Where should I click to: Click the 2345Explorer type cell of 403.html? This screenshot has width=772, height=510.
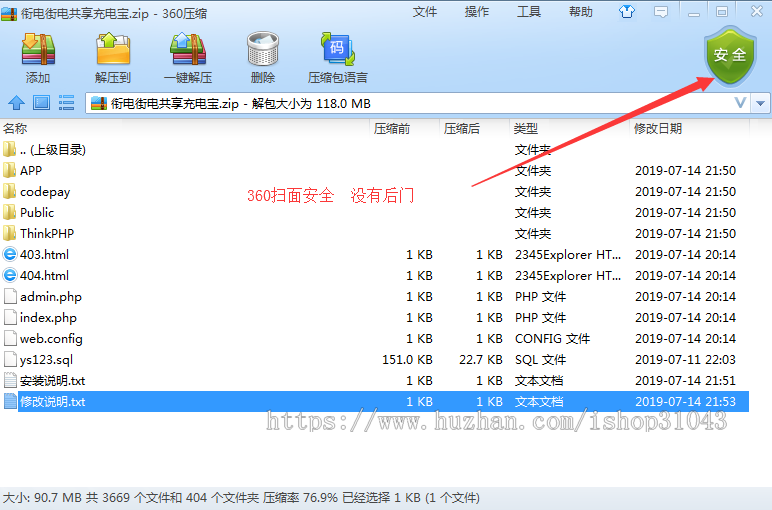568,255
